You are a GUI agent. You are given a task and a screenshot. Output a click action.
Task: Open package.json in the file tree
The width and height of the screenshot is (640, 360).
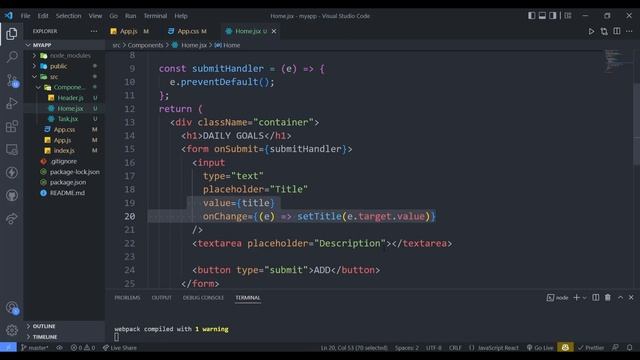tap(68, 182)
